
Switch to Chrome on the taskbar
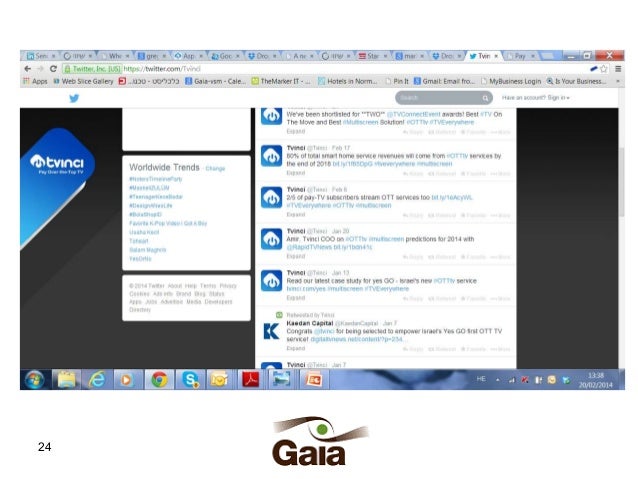[x=159, y=380]
